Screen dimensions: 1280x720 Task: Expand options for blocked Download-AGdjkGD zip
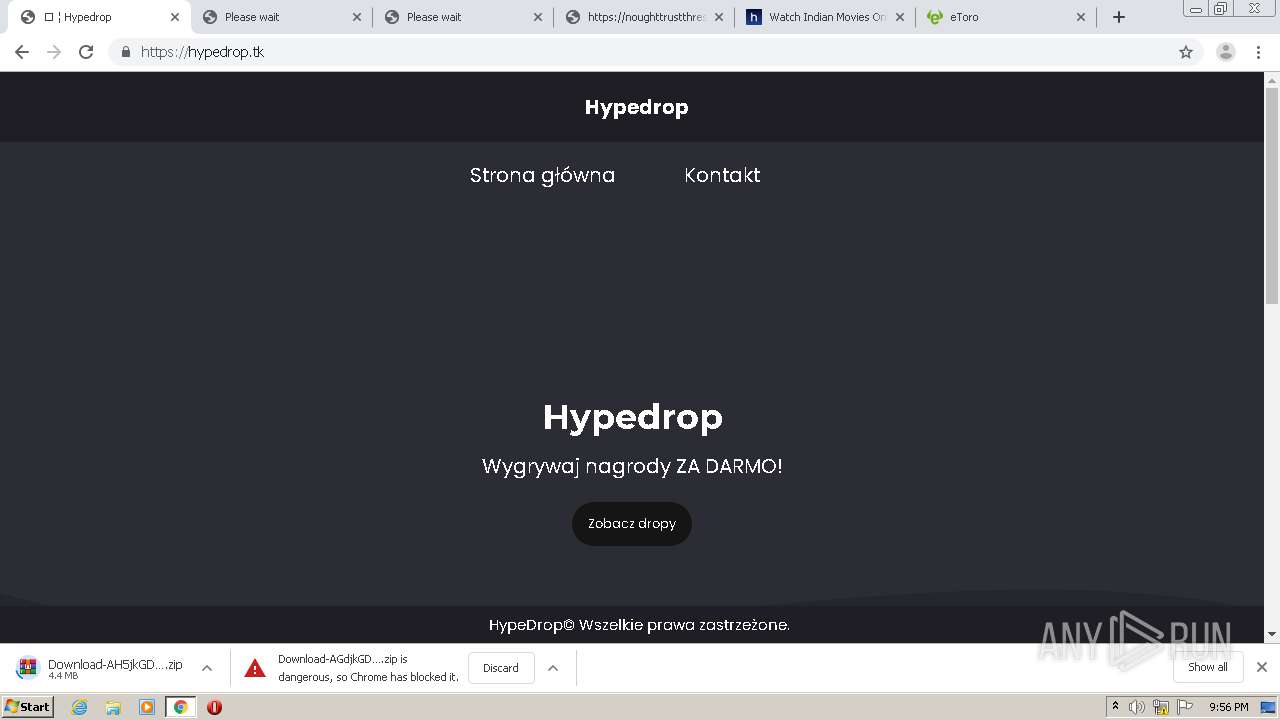pos(553,668)
